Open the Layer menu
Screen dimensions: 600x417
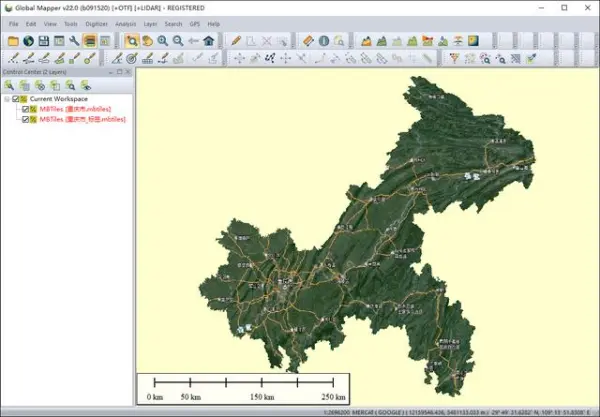click(x=150, y=23)
